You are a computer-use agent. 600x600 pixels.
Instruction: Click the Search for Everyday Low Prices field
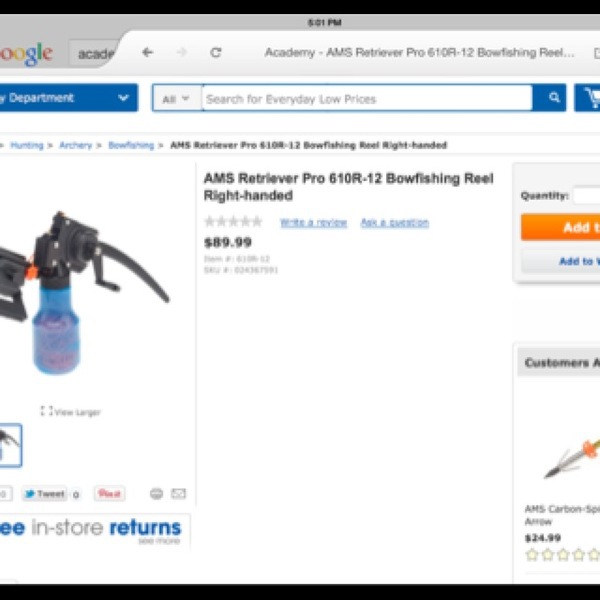tap(367, 99)
